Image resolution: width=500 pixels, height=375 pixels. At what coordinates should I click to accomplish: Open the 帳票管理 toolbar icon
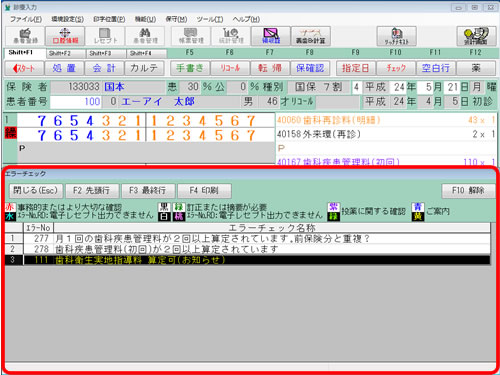(191, 36)
